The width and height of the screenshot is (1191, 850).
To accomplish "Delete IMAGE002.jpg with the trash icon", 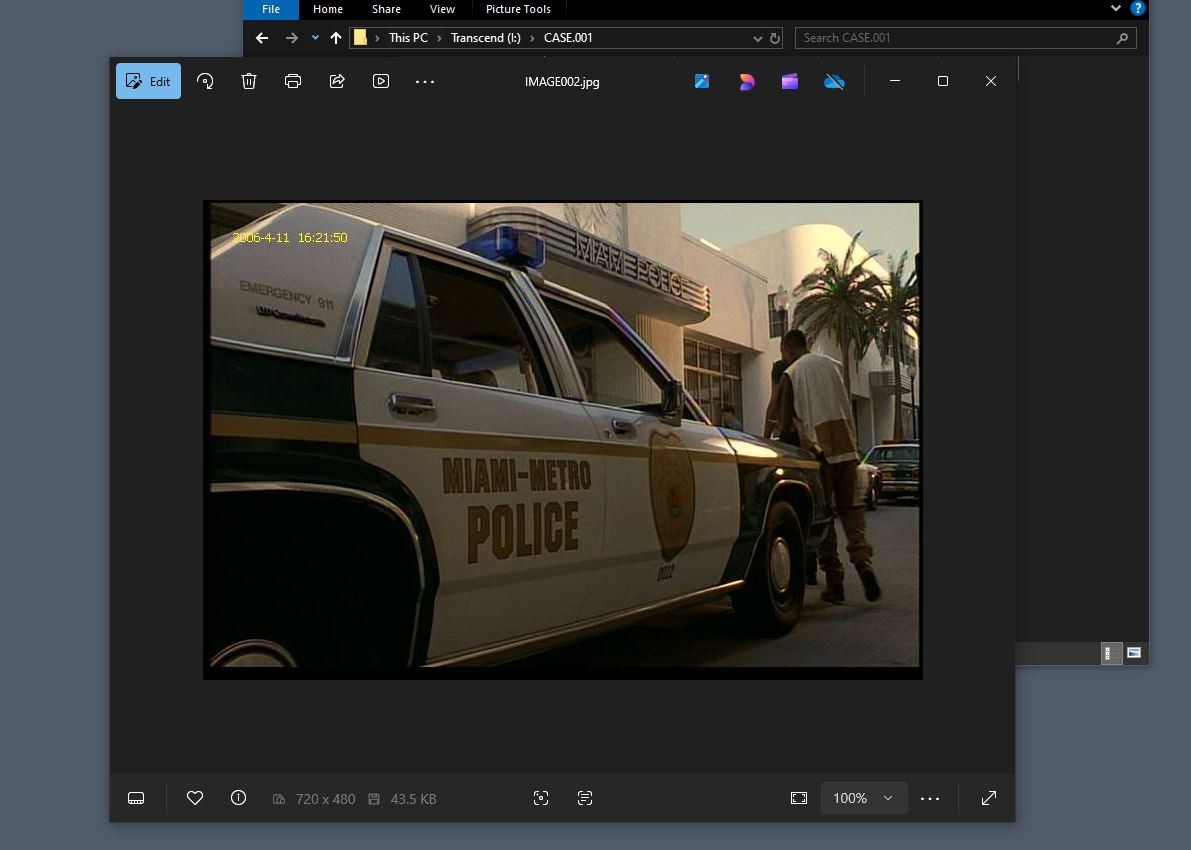I will click(x=249, y=82).
